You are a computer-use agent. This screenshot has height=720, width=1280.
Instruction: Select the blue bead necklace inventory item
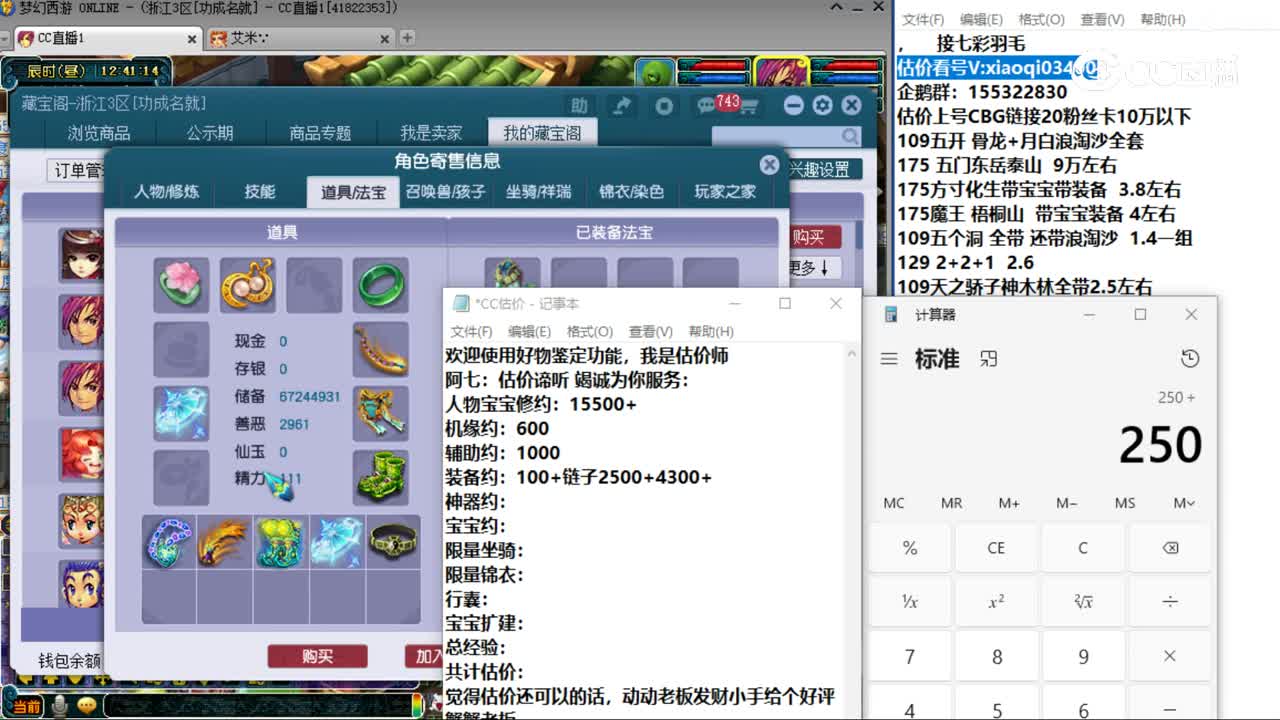(x=169, y=542)
